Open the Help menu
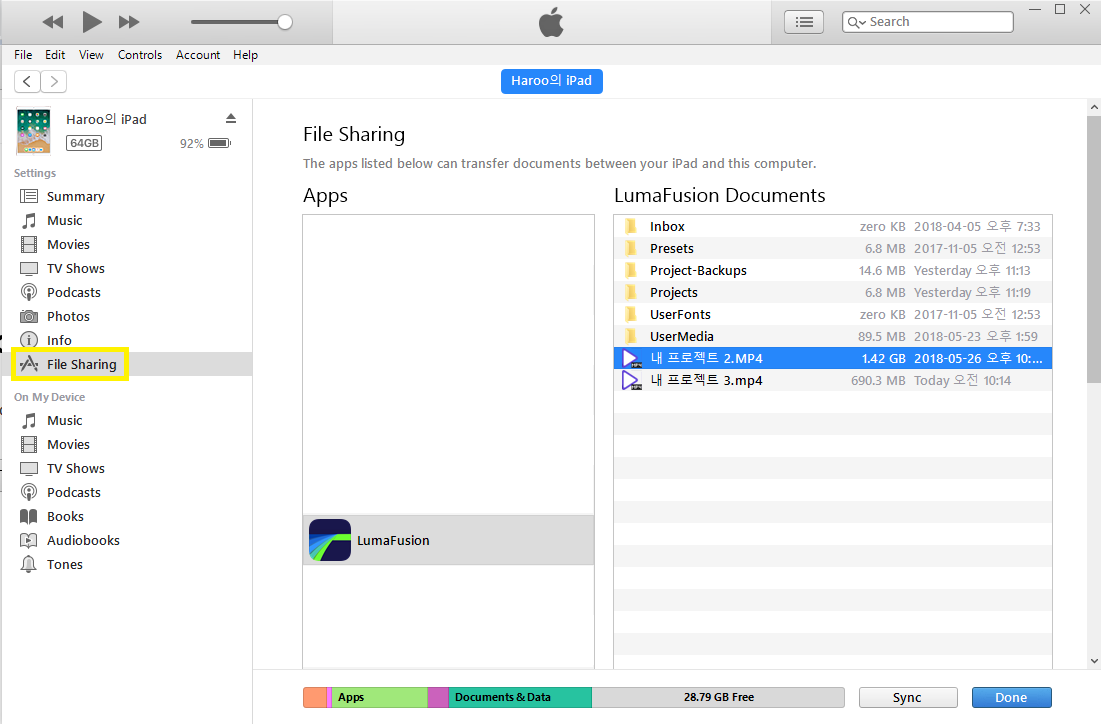 point(245,55)
